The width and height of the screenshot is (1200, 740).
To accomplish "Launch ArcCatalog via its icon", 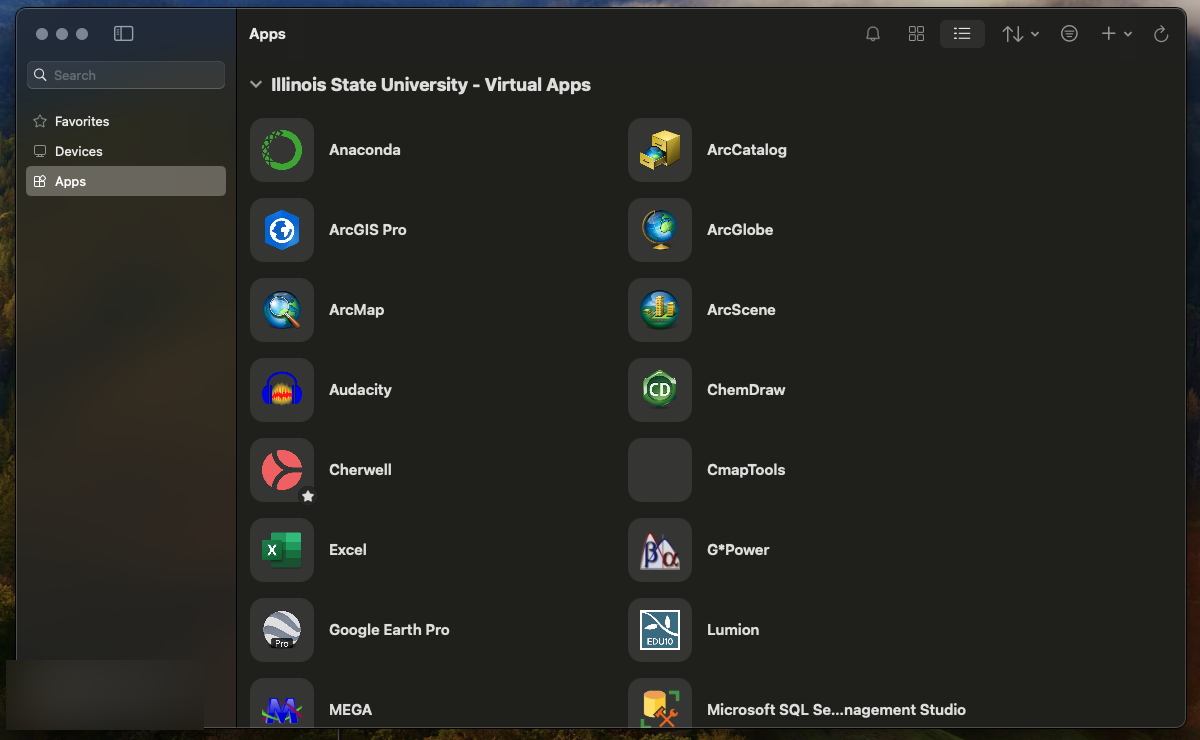I will point(660,150).
